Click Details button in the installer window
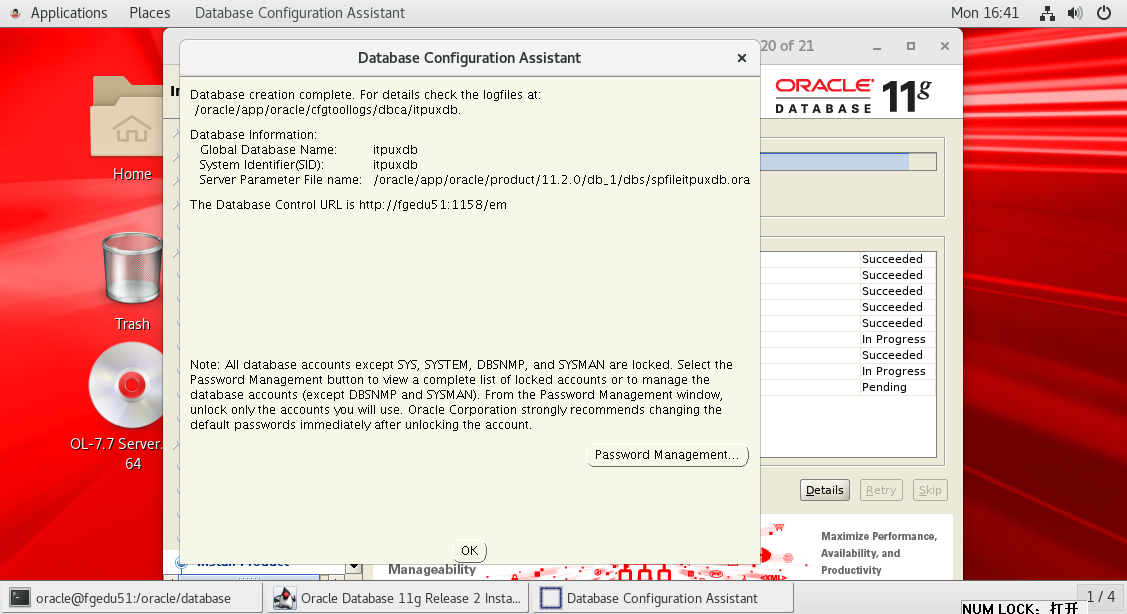1127x614 pixels. [x=824, y=490]
